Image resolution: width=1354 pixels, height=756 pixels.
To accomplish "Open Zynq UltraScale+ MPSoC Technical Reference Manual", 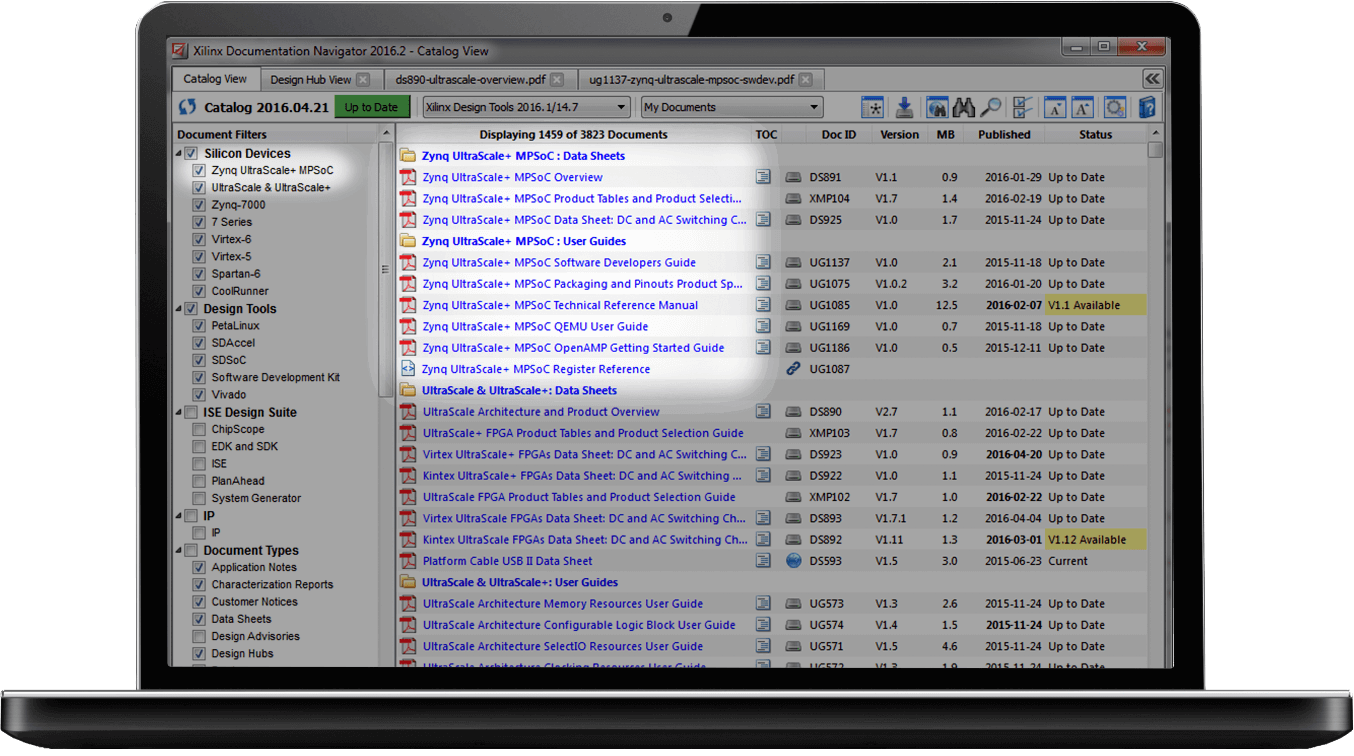I will (560, 306).
